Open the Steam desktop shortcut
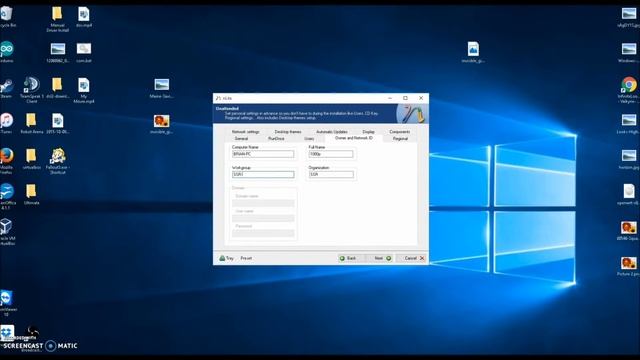Viewport: 640px width, 360px height. (x=7, y=88)
